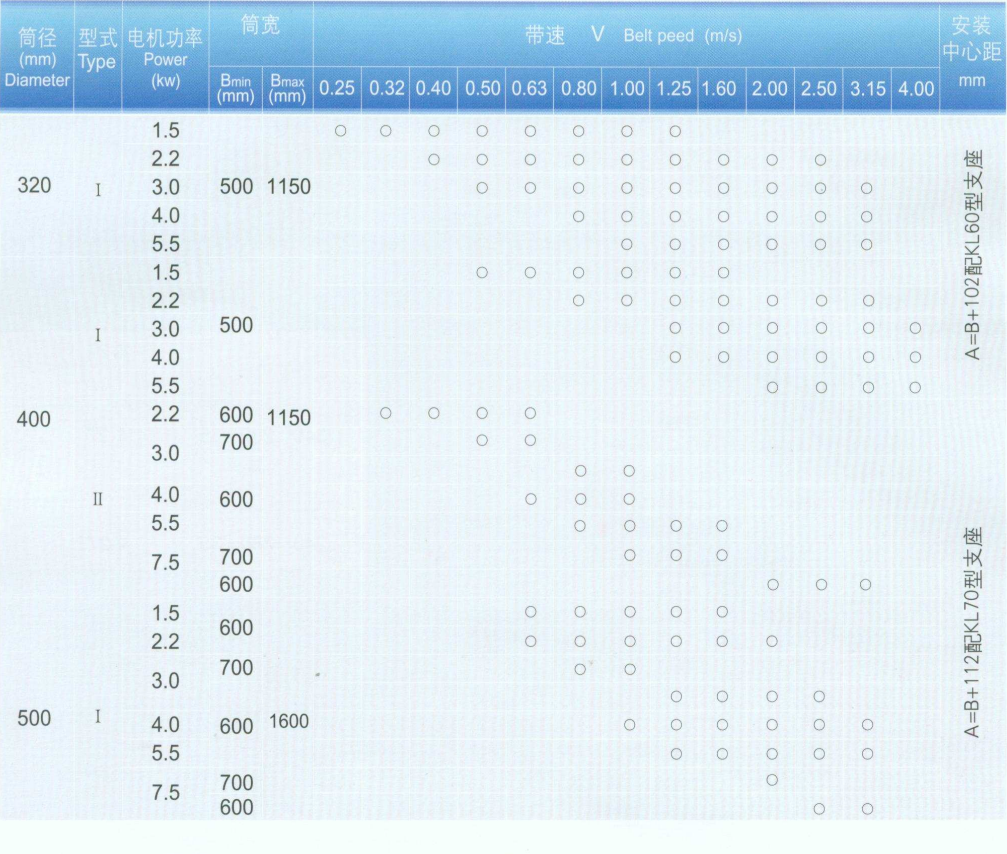This screenshot has height=854, width=1007.
Task: Click the Bmin (mm) sub-header
Action: pyautogui.click(x=236, y=88)
